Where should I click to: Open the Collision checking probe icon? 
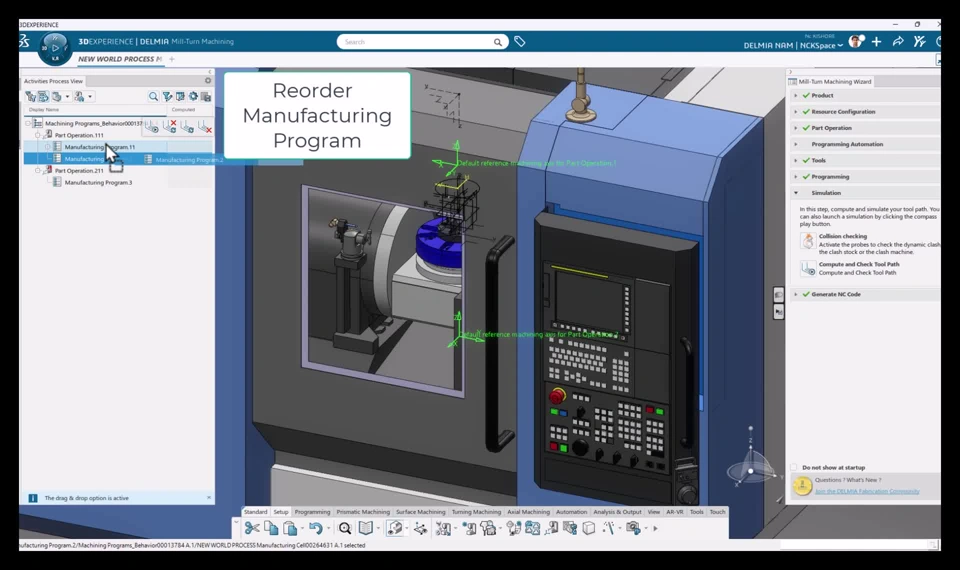click(x=808, y=241)
